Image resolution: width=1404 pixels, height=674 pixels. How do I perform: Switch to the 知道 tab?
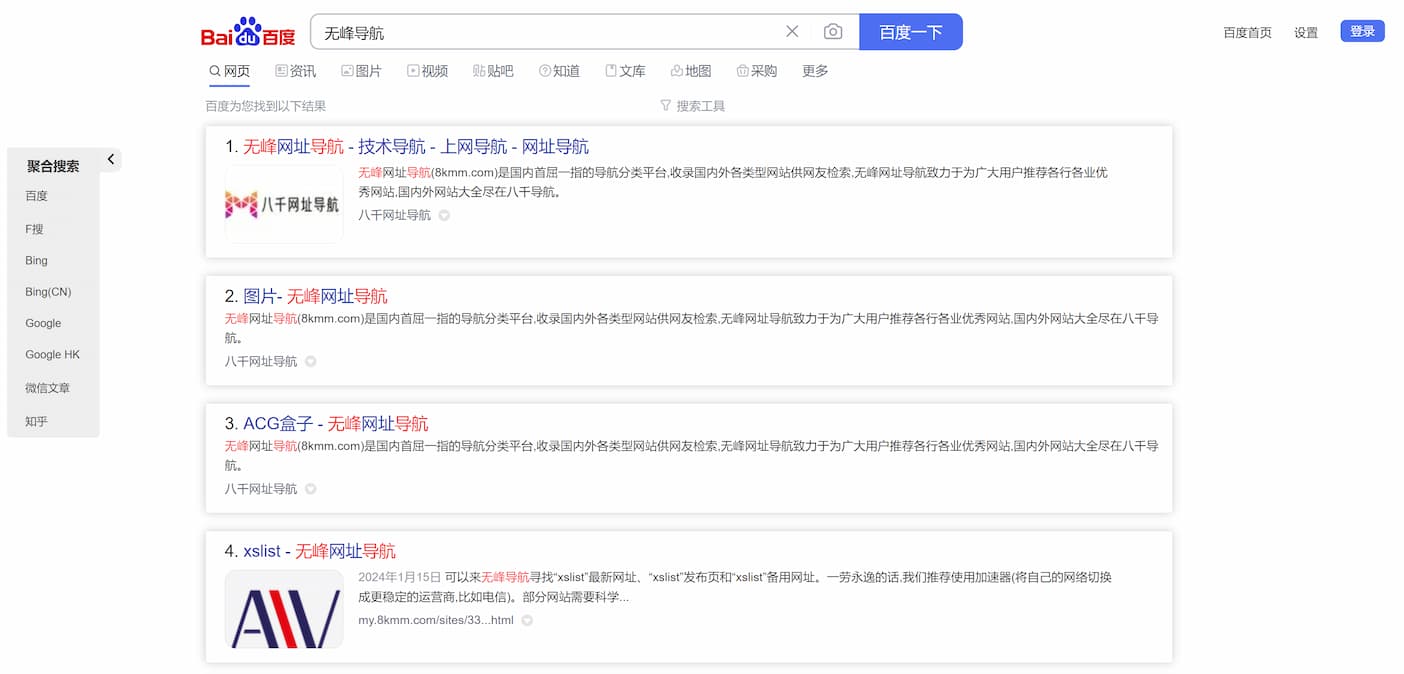(x=559, y=71)
